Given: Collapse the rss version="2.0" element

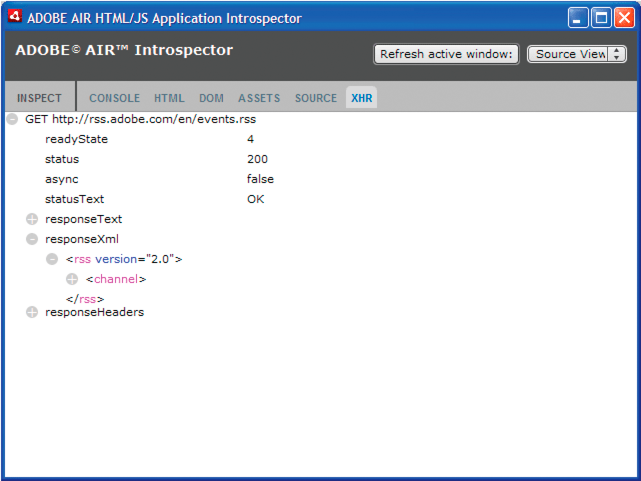Looking at the screenshot, I should pyautogui.click(x=52, y=259).
